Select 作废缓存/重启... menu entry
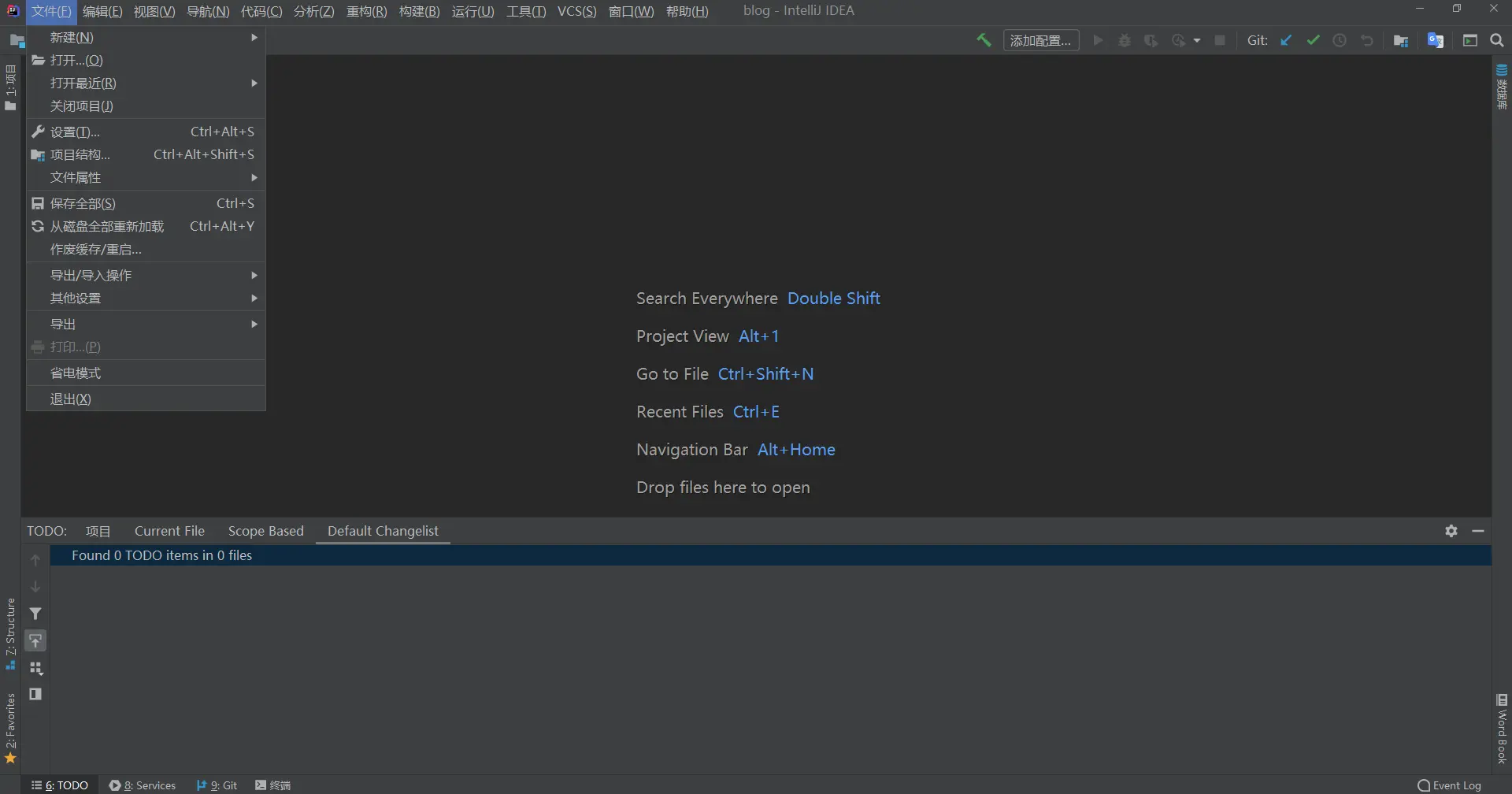The width and height of the screenshot is (1512, 794). (x=146, y=249)
